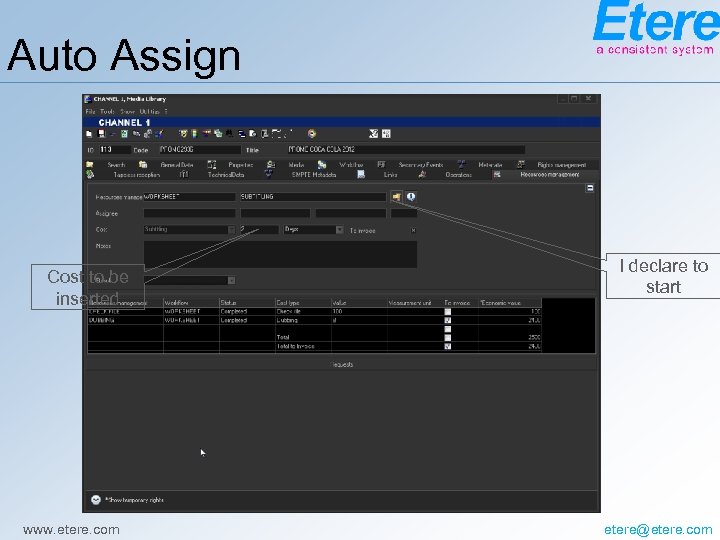The width and height of the screenshot is (720, 540).
Task: Click the floppy disk Save toolbar icon
Action: coord(101,134)
